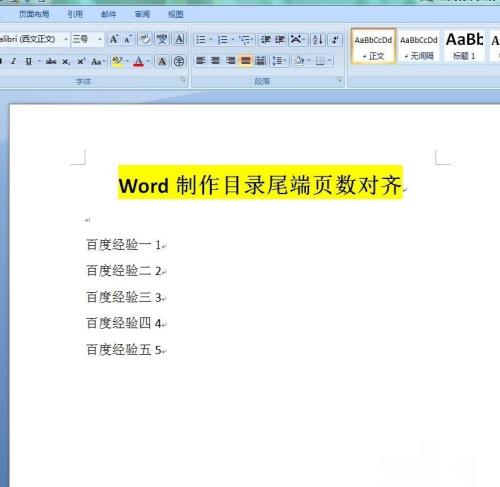Click the Enclose Characters icon

click(x=179, y=61)
